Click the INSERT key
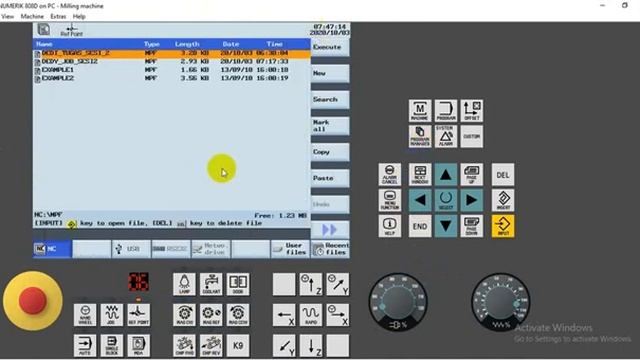The image size is (640, 360). (503, 200)
